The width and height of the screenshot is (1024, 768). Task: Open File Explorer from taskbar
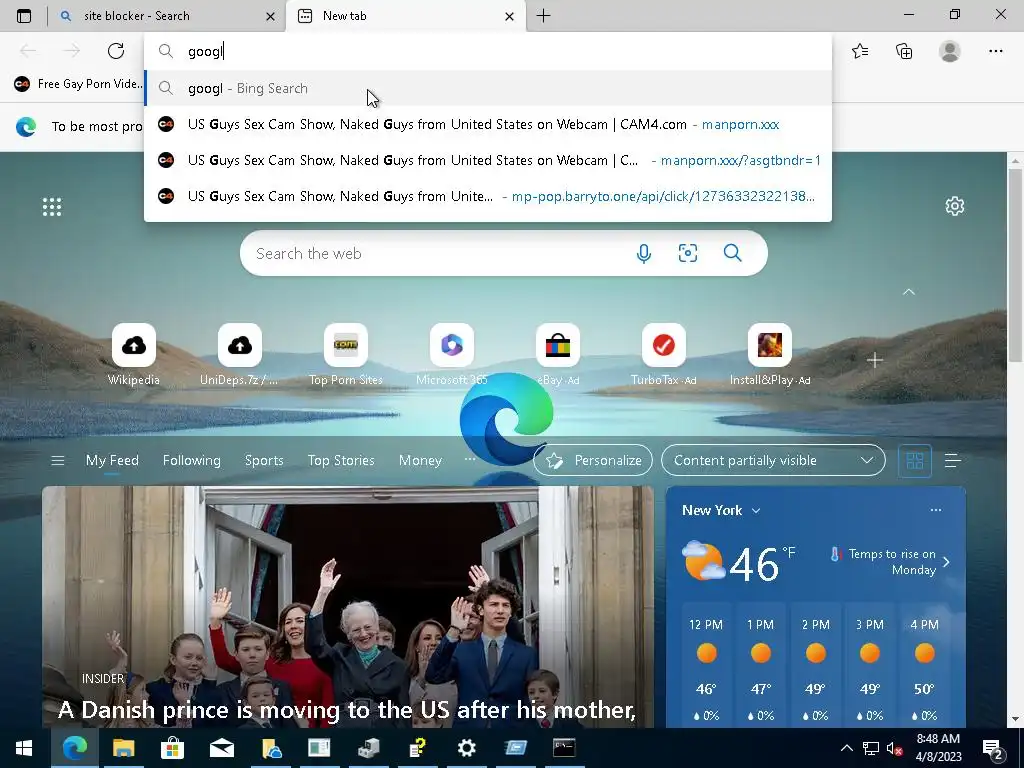pyautogui.click(x=123, y=748)
